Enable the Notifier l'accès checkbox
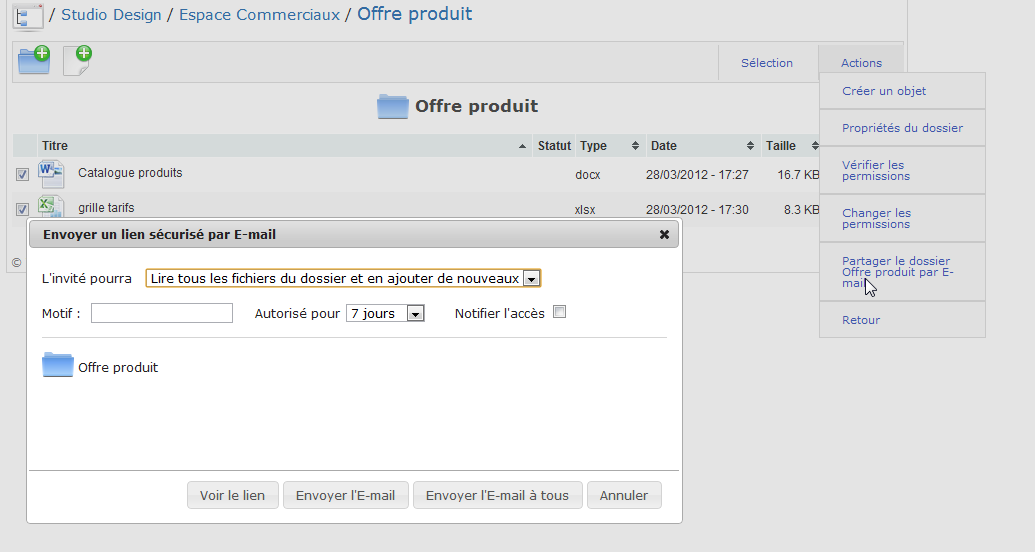Image resolution: width=1035 pixels, height=552 pixels. pos(560,312)
